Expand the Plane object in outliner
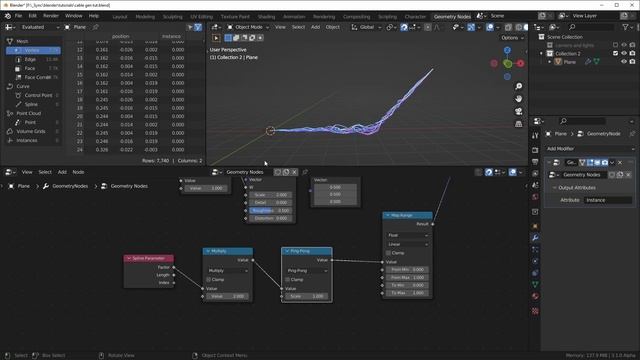 549,62
